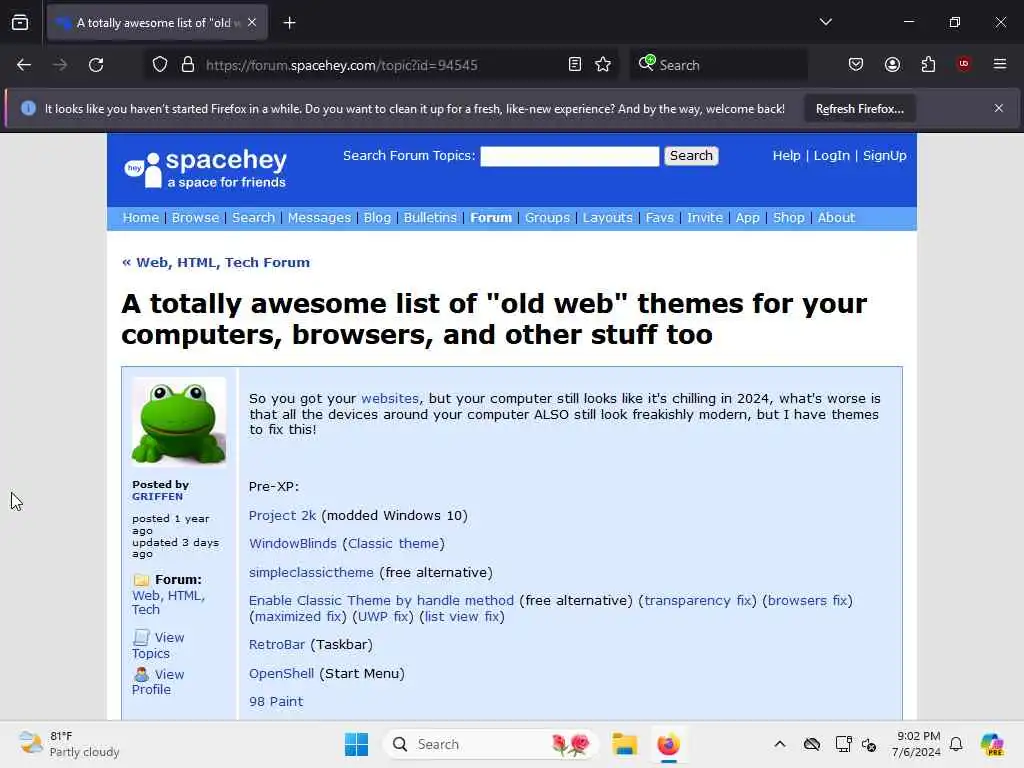Screen dimensions: 1024x768
Task: Open the simpleclassictheme link
Action: (x=311, y=572)
